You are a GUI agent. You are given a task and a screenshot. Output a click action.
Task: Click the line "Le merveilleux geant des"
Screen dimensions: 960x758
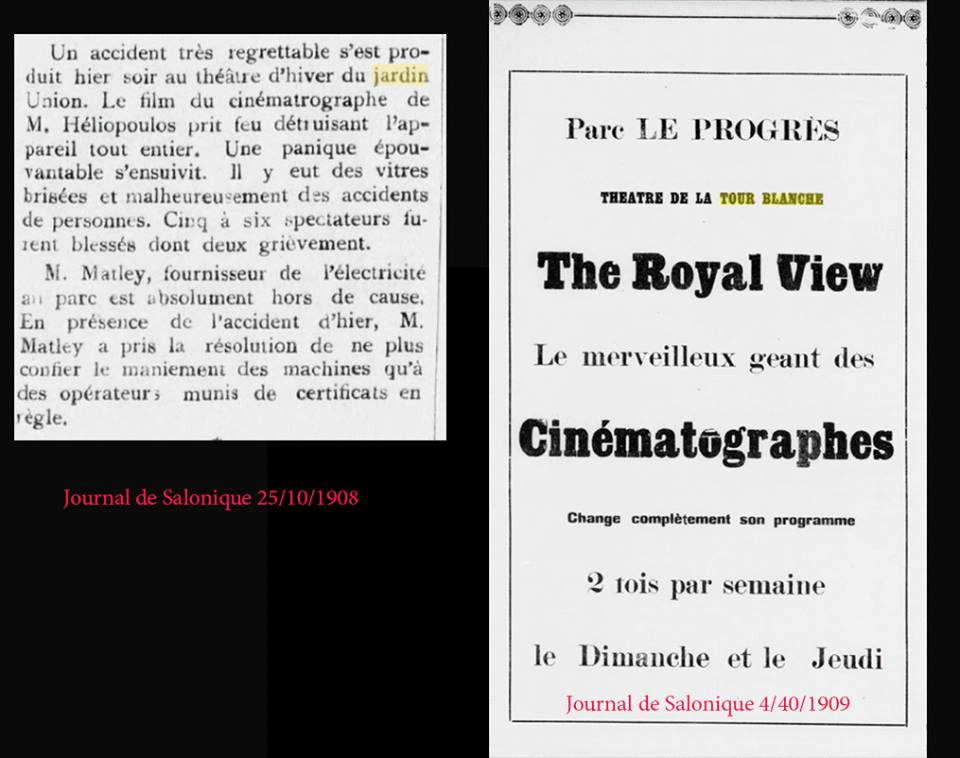coord(704,357)
